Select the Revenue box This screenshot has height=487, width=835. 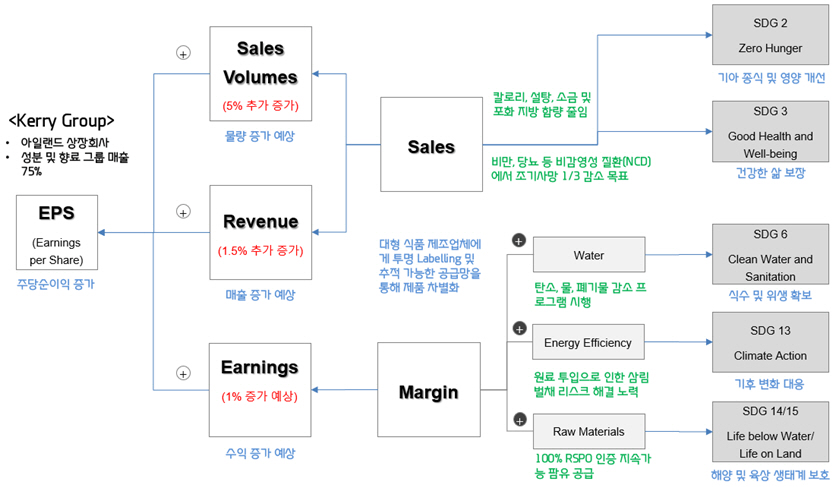coord(261,233)
